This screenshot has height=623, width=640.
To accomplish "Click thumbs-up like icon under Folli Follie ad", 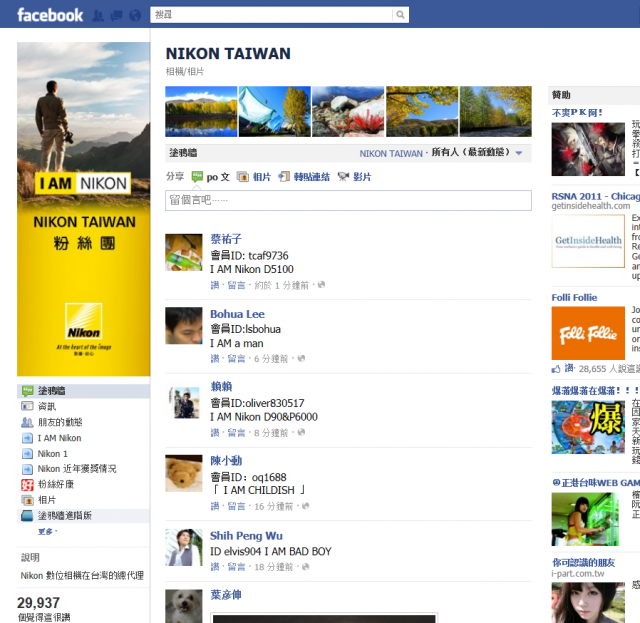I will [556, 369].
